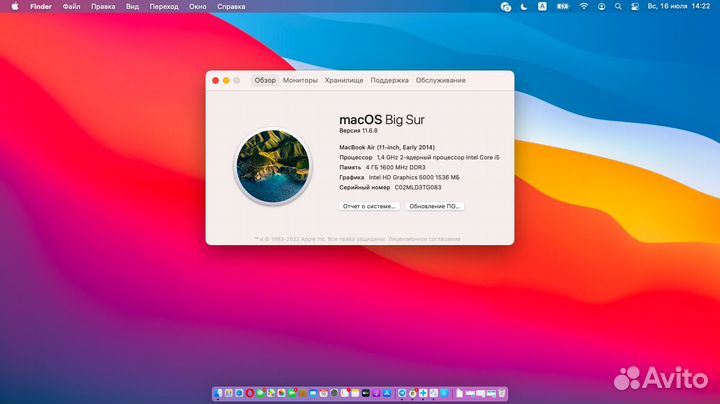Click the 'Intel Core i5' processor line
The image size is (720, 404).
coord(419,157)
